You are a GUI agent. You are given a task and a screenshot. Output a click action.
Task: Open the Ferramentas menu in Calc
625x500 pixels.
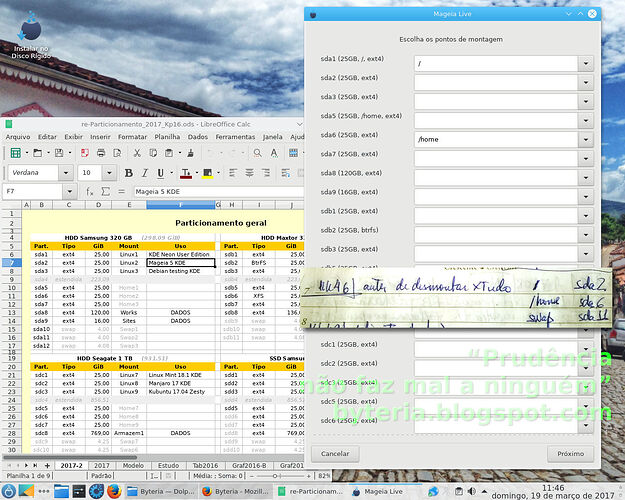(x=235, y=137)
